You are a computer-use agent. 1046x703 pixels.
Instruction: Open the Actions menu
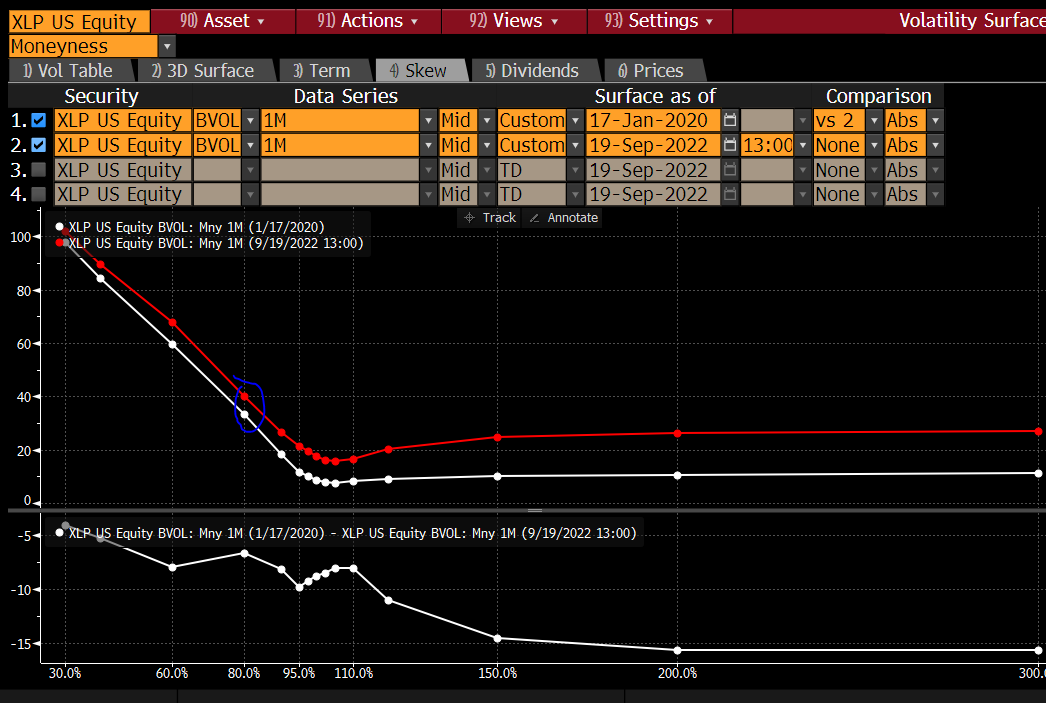(x=368, y=21)
